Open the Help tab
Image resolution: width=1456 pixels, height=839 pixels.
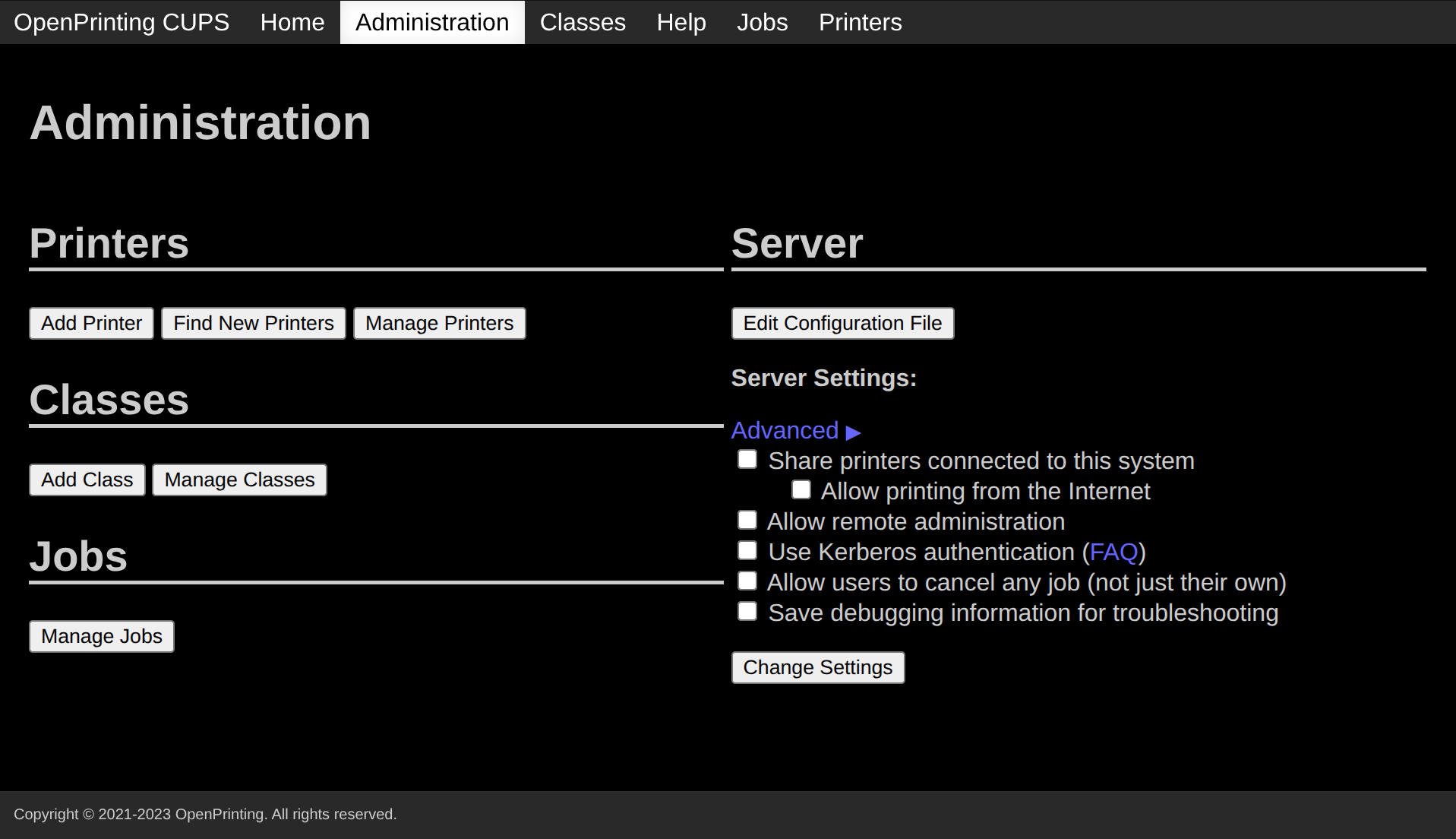(x=681, y=22)
